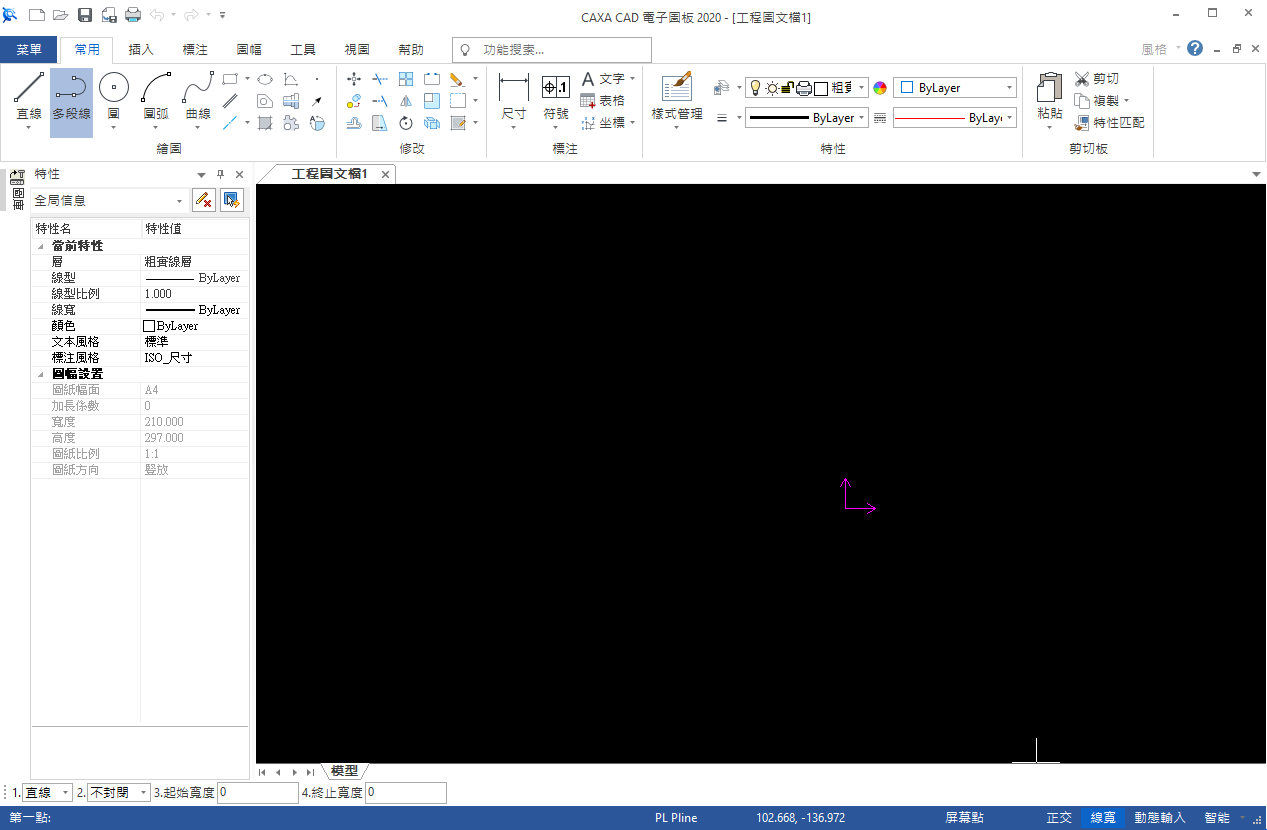Click the trim tool icon
Image resolution: width=1267 pixels, height=830 pixels.
[x=380, y=79]
